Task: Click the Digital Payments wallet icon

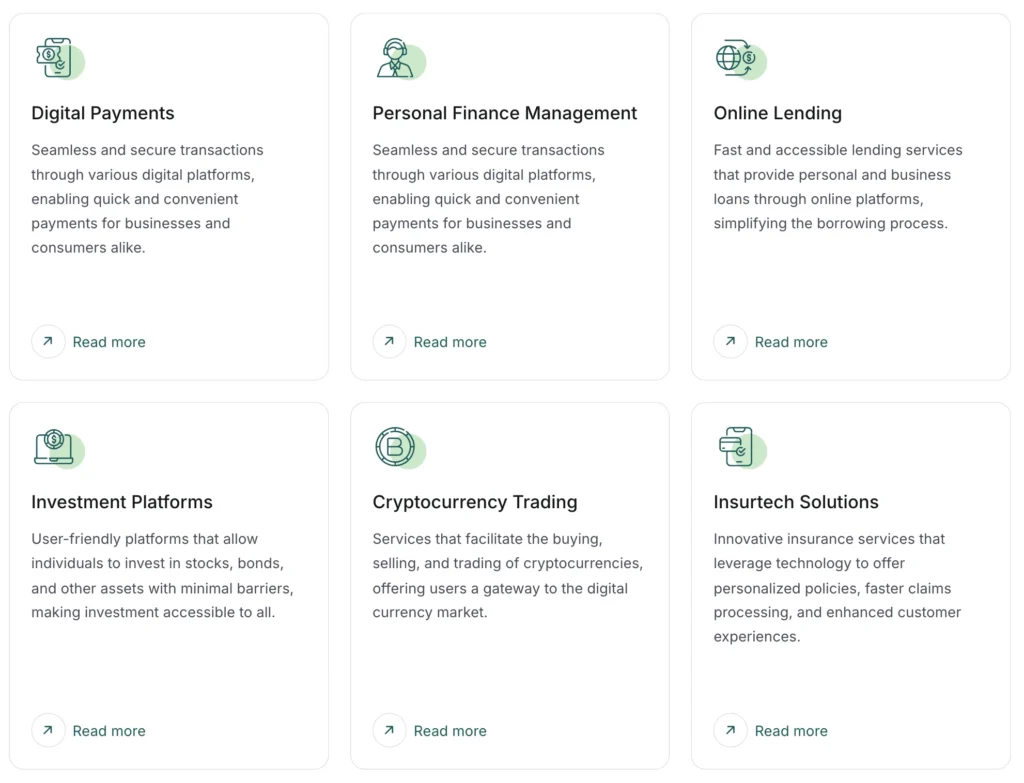Action: pyautogui.click(x=58, y=59)
